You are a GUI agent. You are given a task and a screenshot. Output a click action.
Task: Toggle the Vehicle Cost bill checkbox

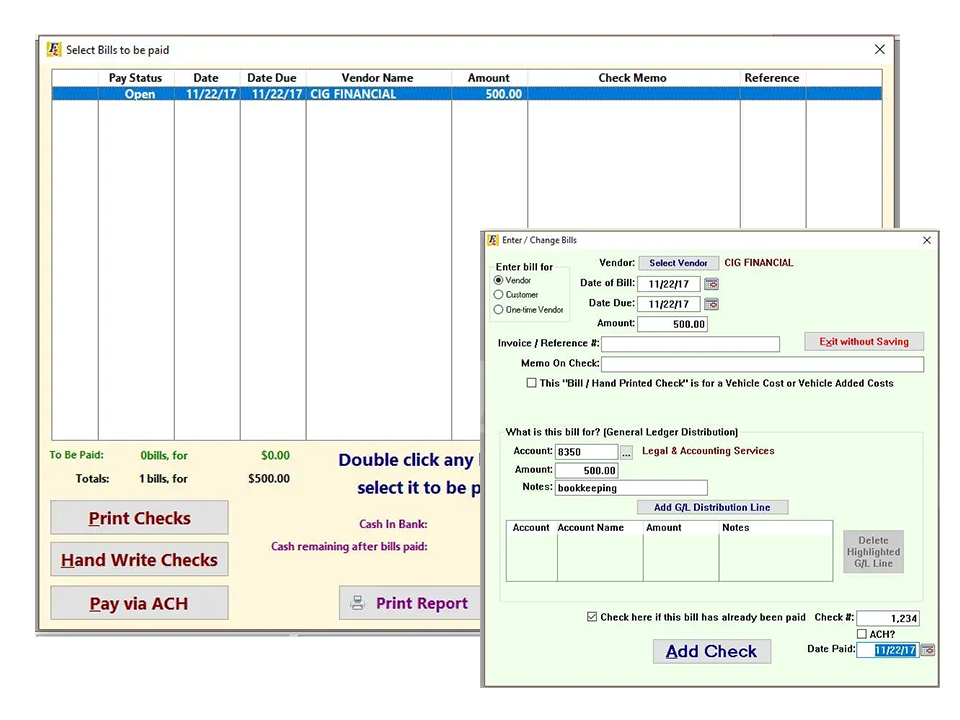click(x=531, y=383)
